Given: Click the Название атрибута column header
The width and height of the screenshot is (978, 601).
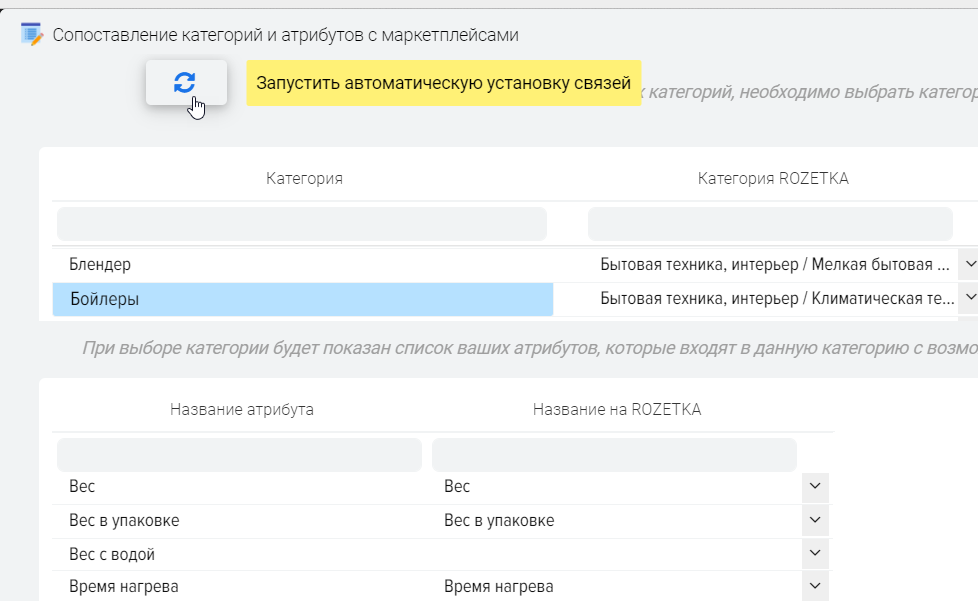Looking at the screenshot, I should (241, 409).
